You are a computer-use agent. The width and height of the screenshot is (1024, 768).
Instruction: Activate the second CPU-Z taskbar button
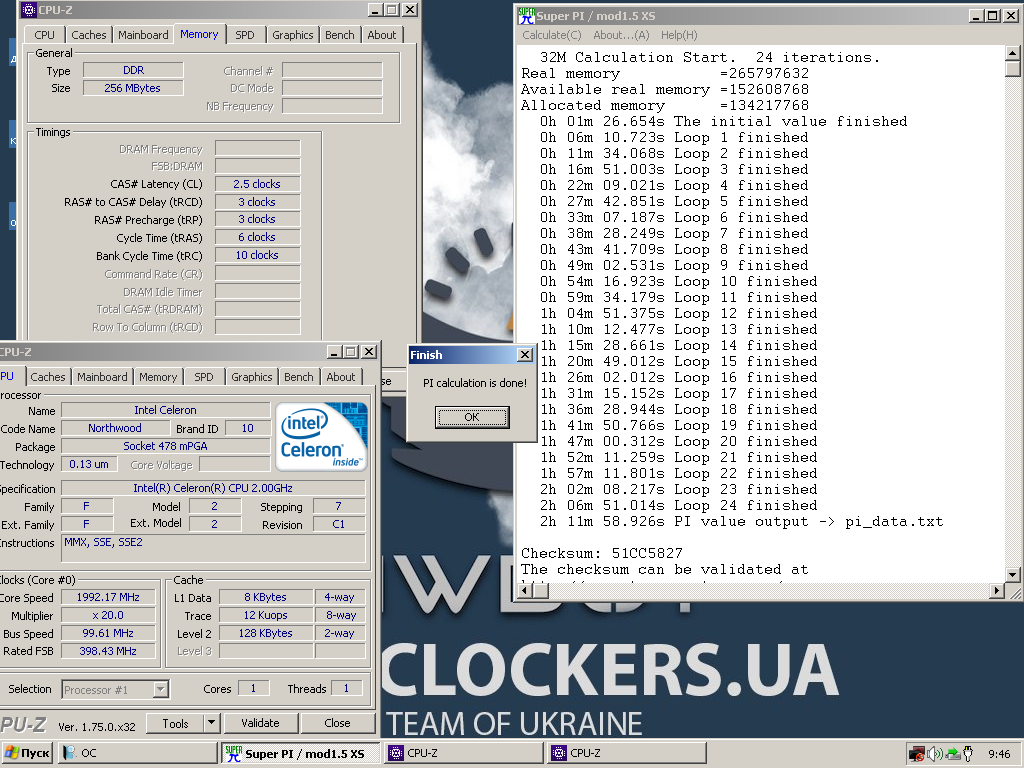point(627,754)
